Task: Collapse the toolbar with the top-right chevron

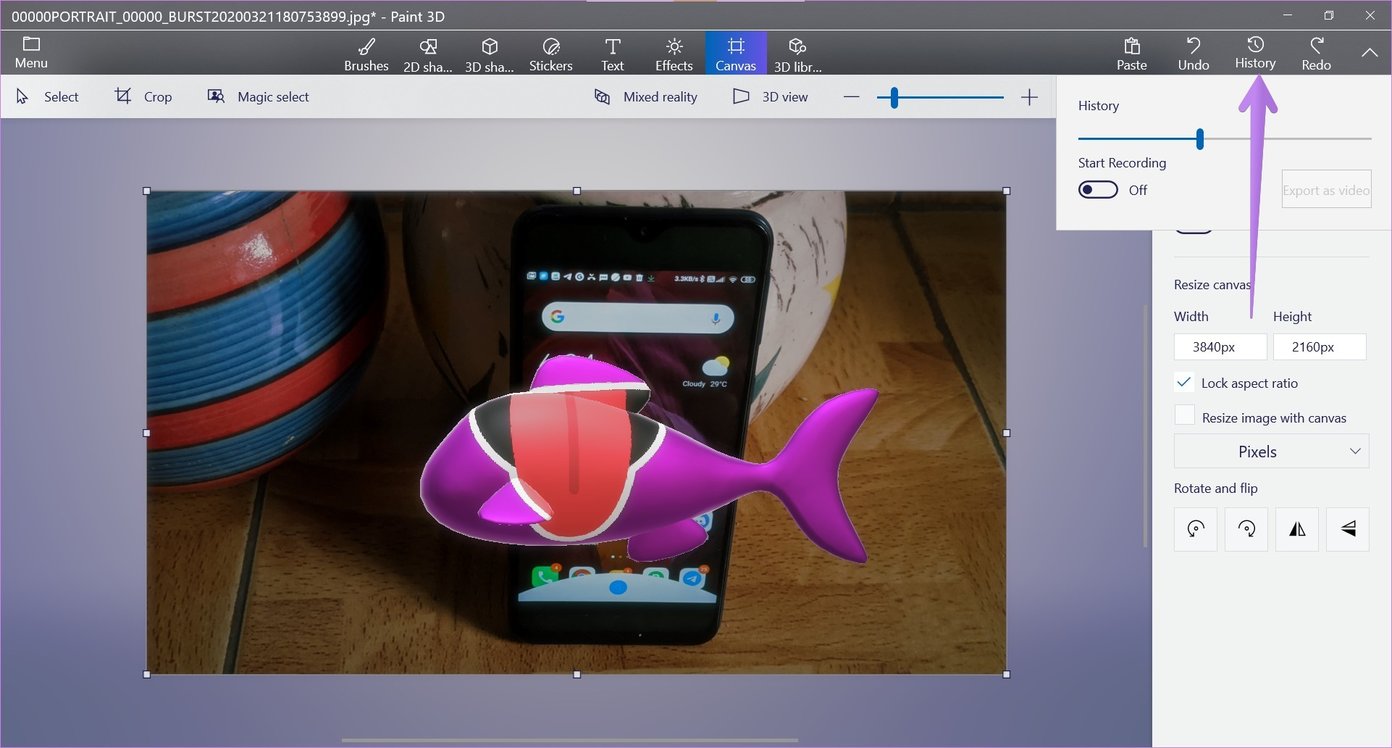Action: (x=1369, y=52)
